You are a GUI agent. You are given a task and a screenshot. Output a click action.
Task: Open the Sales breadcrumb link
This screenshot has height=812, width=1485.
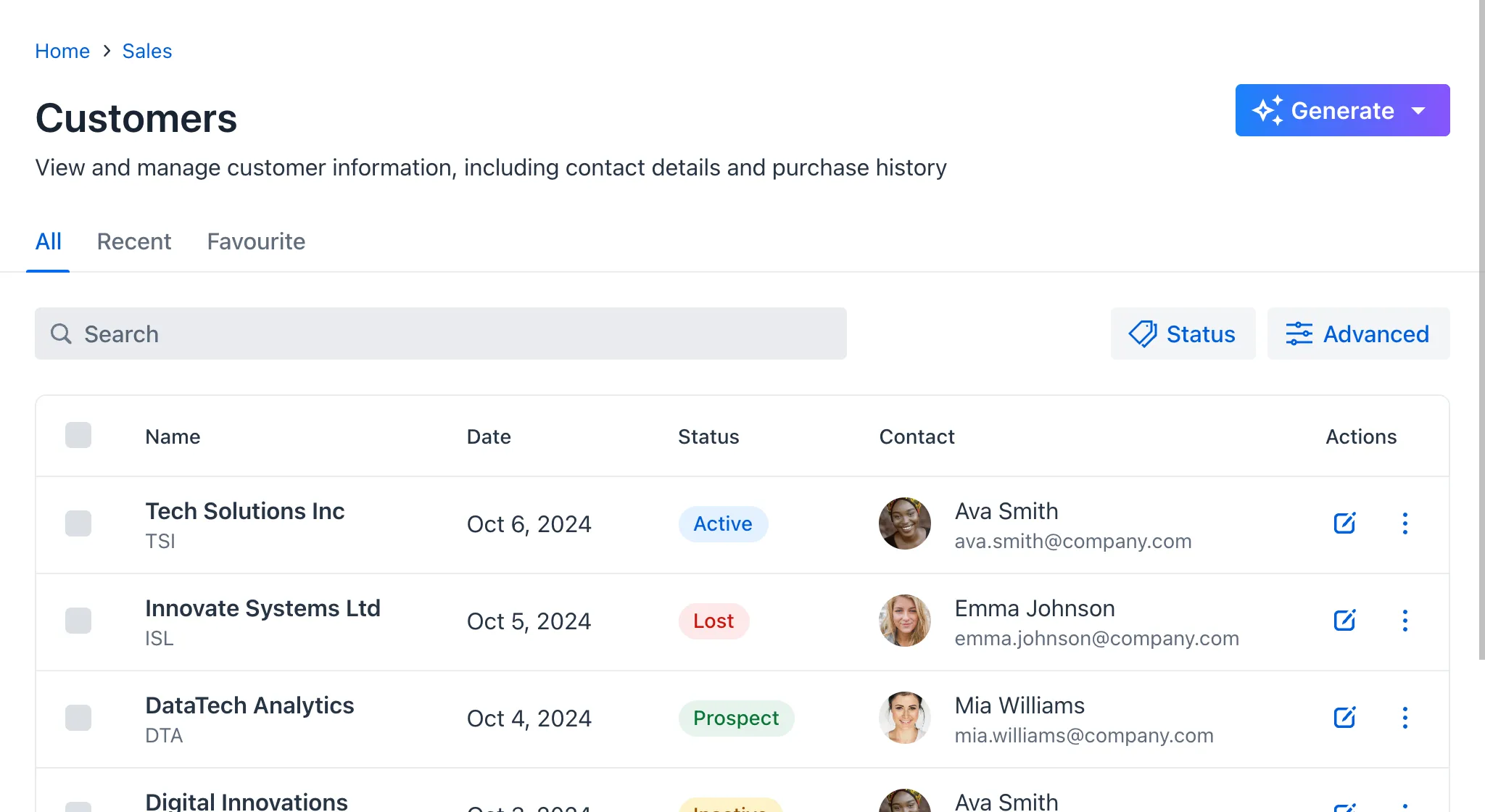click(146, 51)
